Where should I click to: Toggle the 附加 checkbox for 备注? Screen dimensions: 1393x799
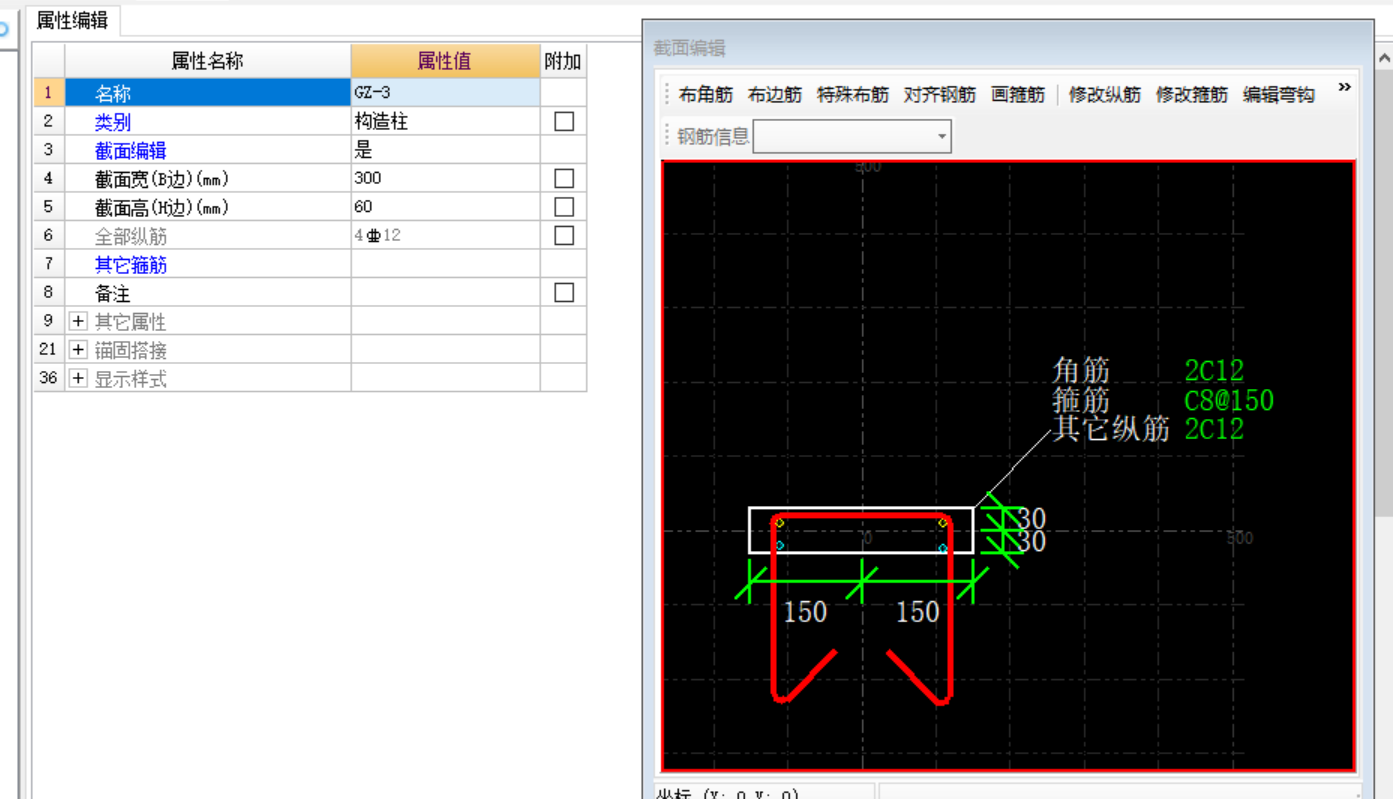[x=564, y=293]
